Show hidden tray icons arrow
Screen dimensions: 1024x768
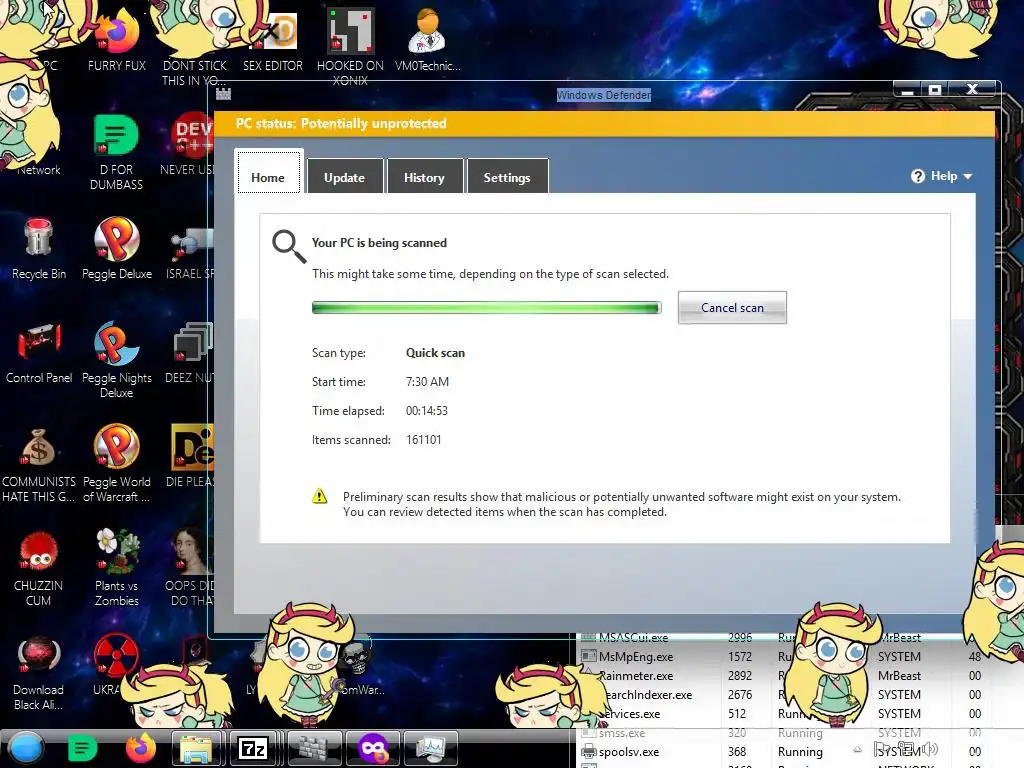pos(857,749)
